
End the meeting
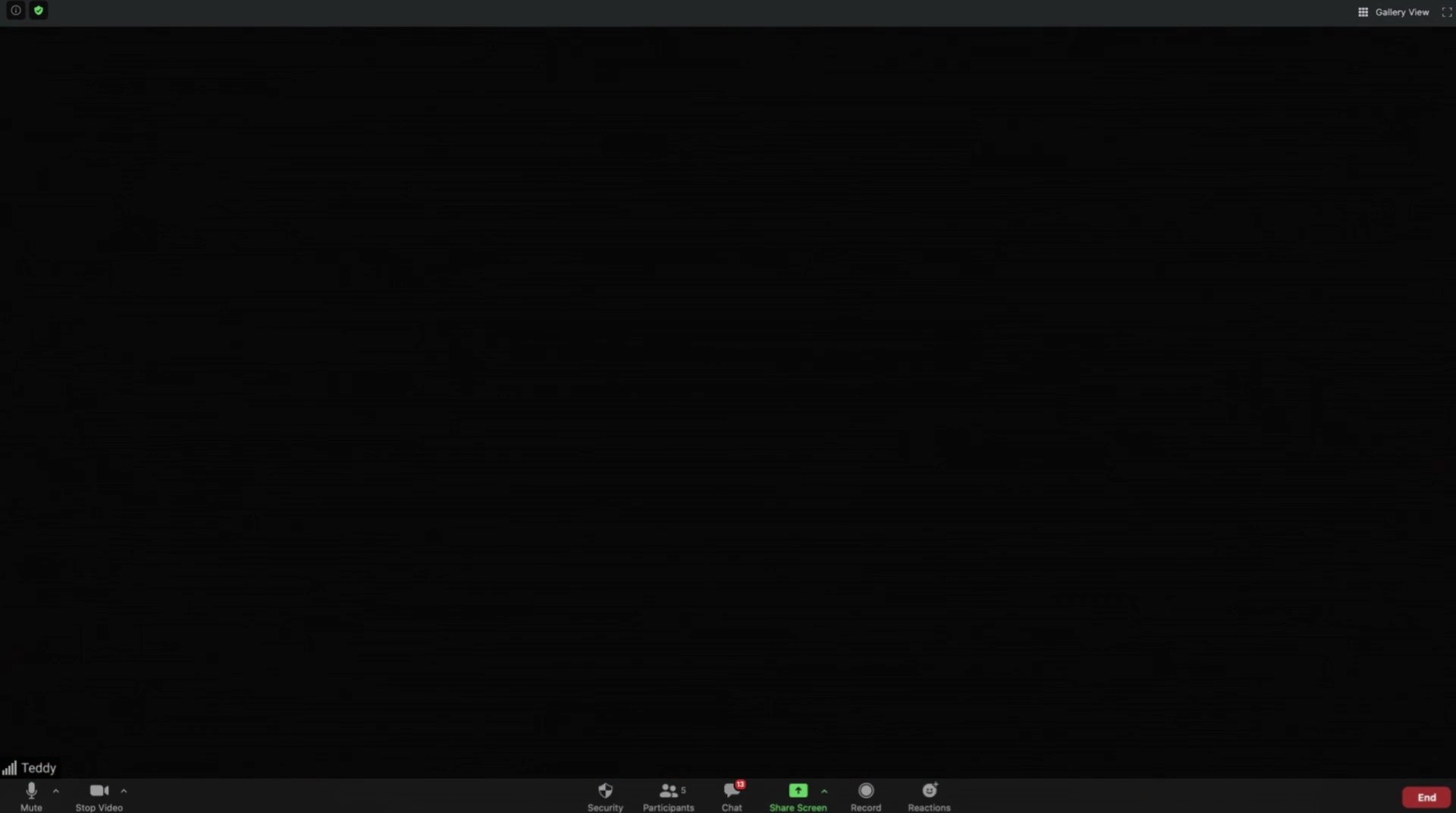1426,797
